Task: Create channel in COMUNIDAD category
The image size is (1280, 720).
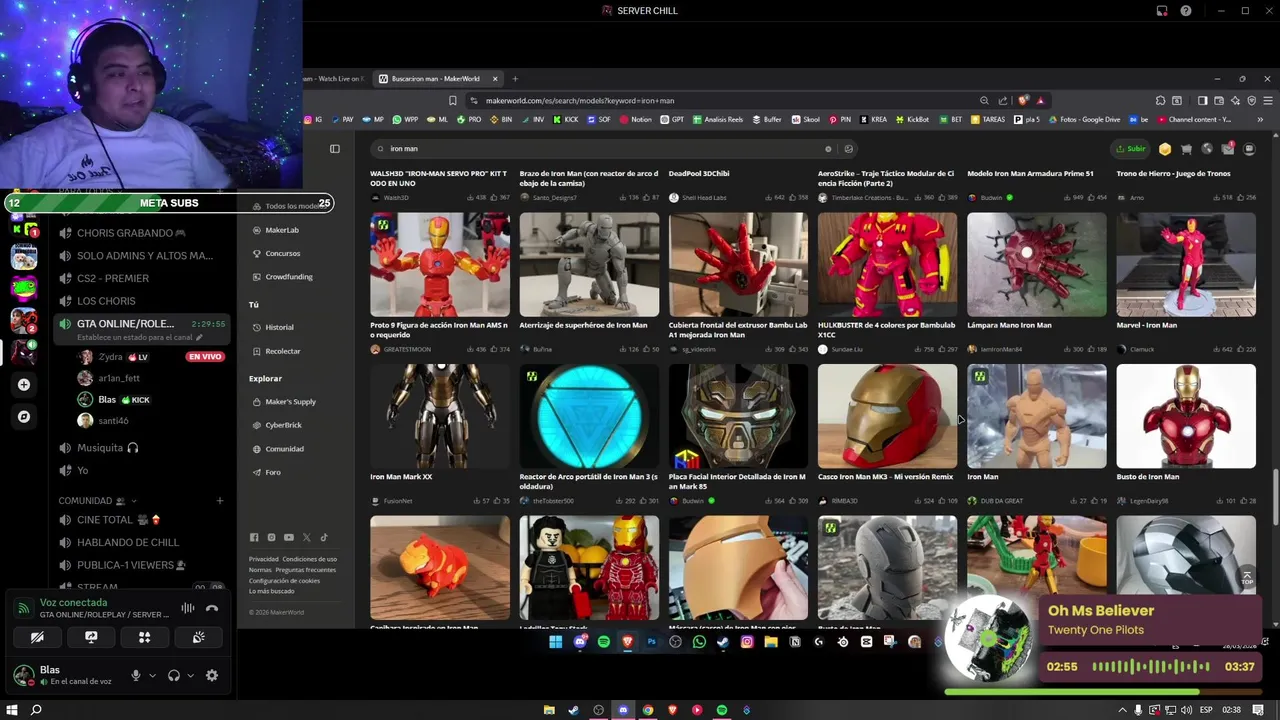Action: (x=220, y=501)
